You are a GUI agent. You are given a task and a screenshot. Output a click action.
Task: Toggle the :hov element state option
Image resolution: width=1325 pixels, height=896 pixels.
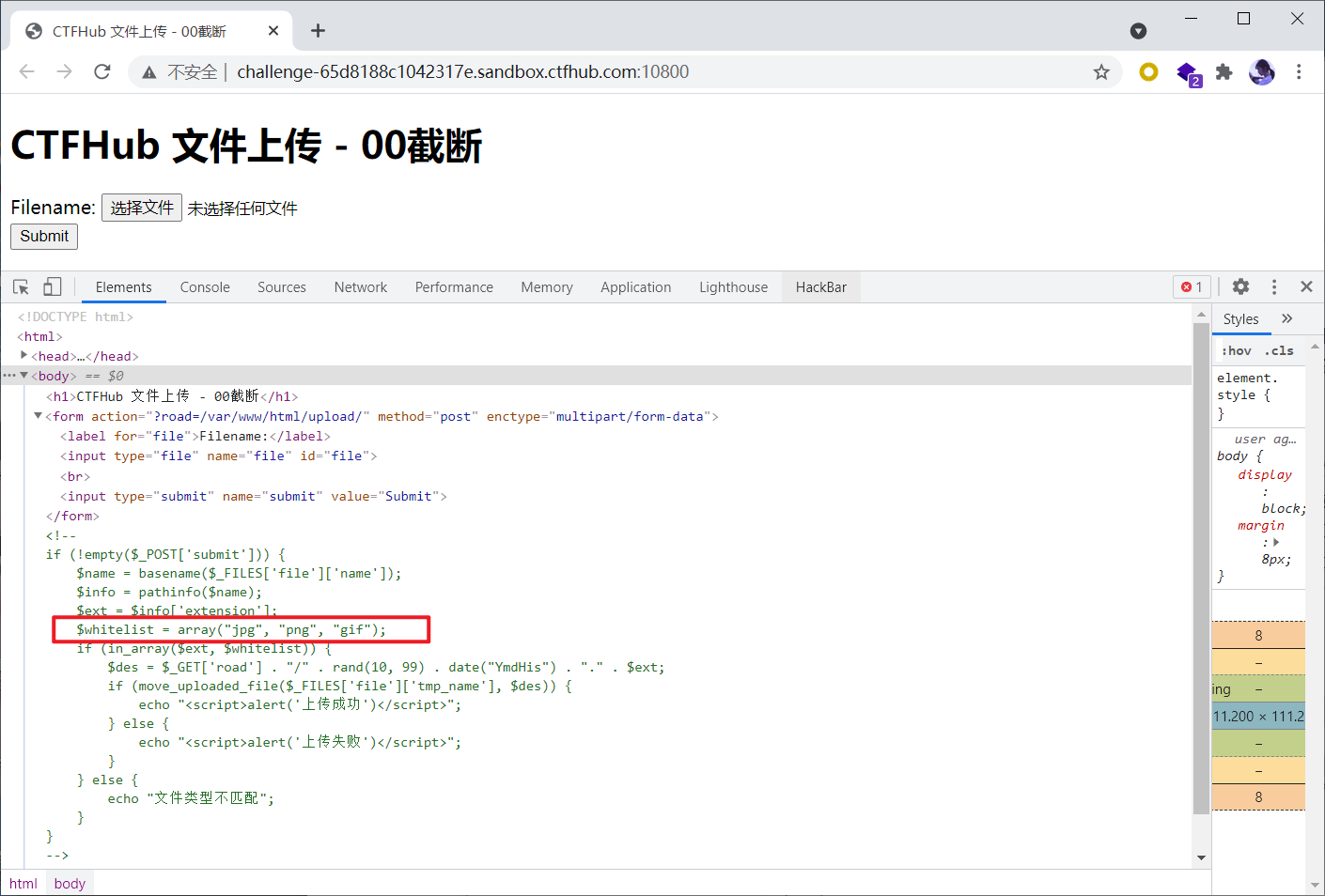click(1236, 350)
